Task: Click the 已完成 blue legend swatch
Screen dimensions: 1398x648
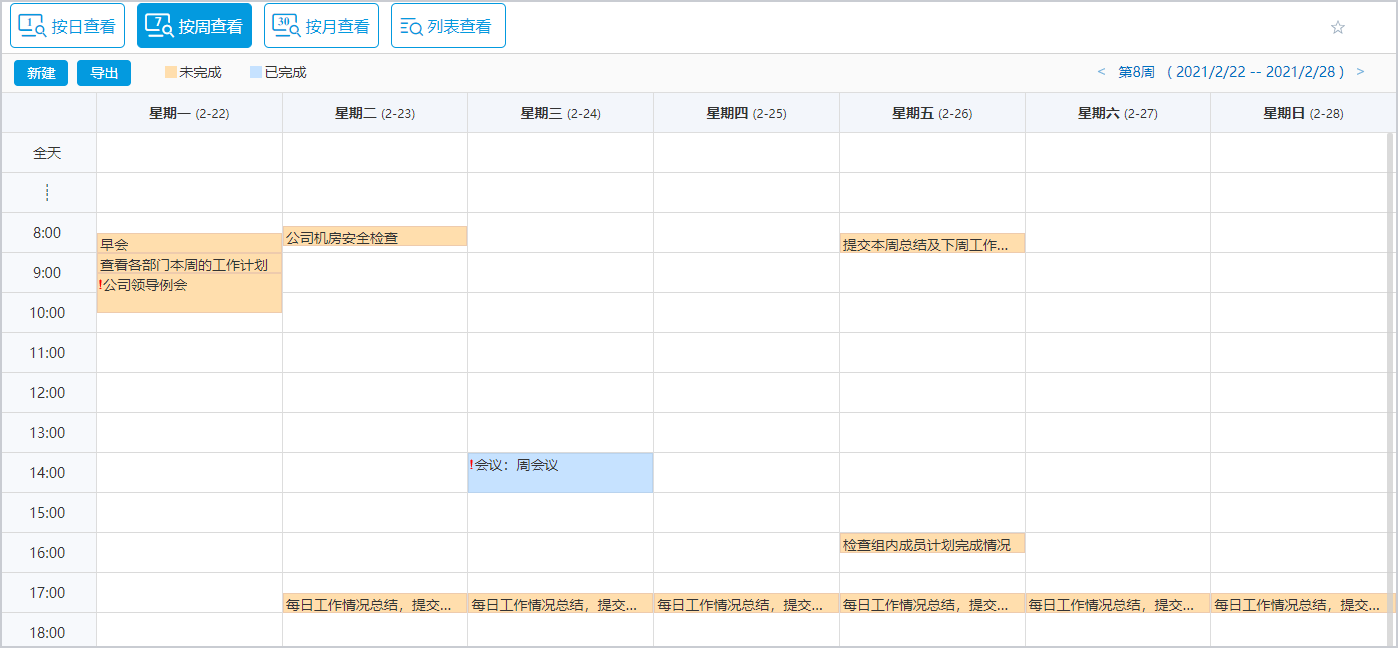Action: 256,72
